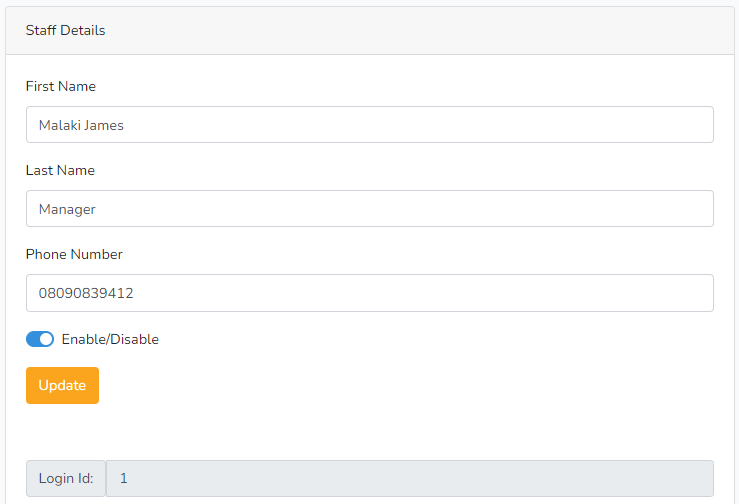This screenshot has width=739, height=504.
Task: Click the 'Staff Details' title text
Action: click(x=66, y=30)
